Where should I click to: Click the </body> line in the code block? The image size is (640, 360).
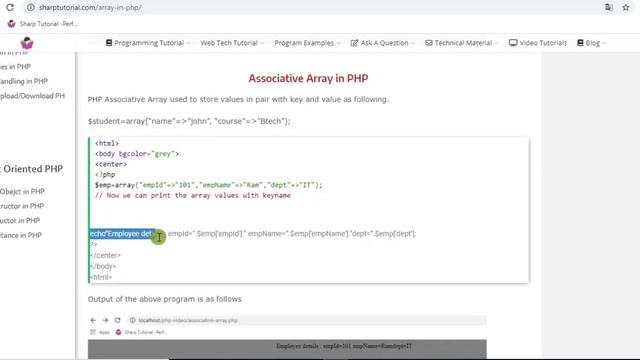pyautogui.click(x=103, y=267)
